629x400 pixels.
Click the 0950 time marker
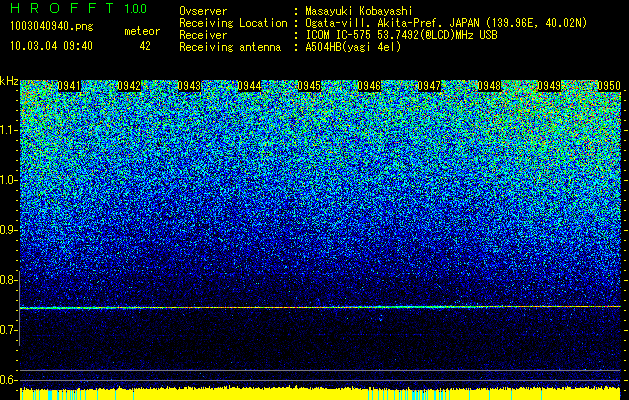(x=609, y=86)
